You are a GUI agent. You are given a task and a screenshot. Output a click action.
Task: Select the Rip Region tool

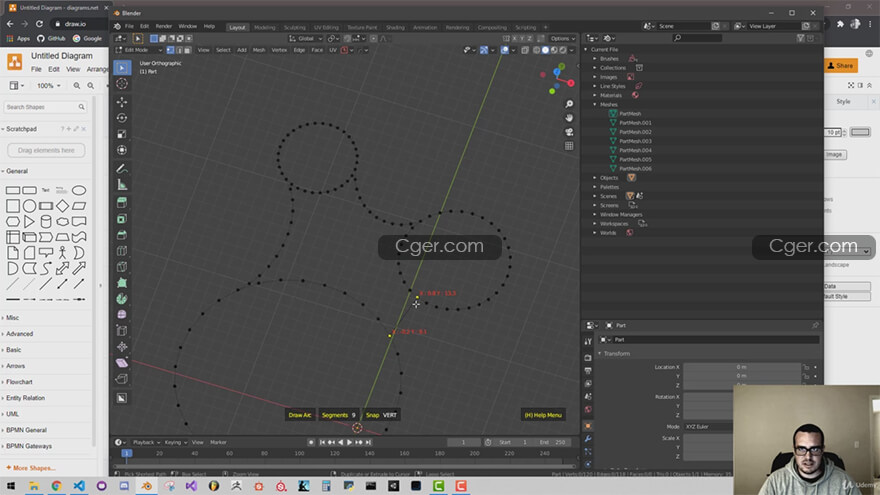click(122, 379)
